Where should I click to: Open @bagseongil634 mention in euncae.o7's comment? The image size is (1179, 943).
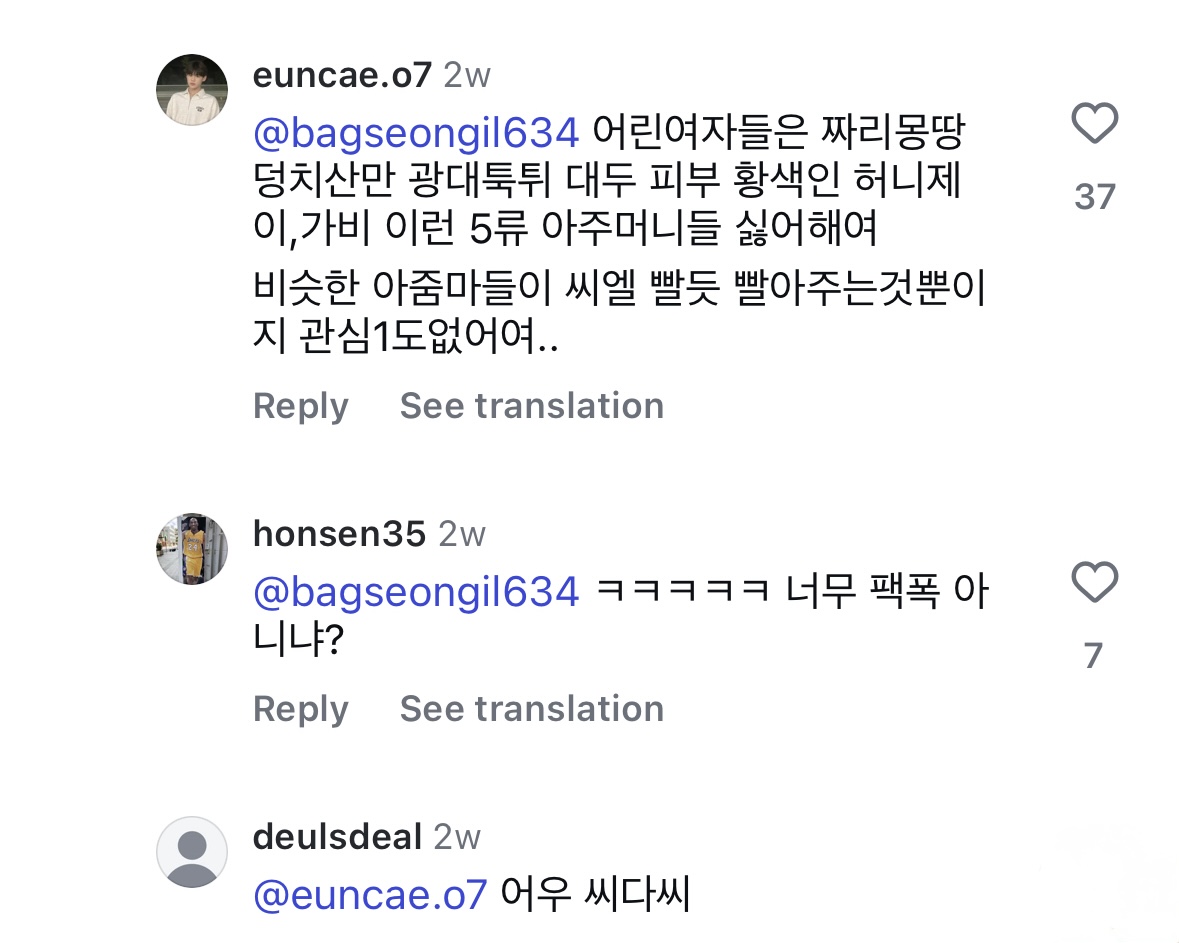tap(416, 133)
